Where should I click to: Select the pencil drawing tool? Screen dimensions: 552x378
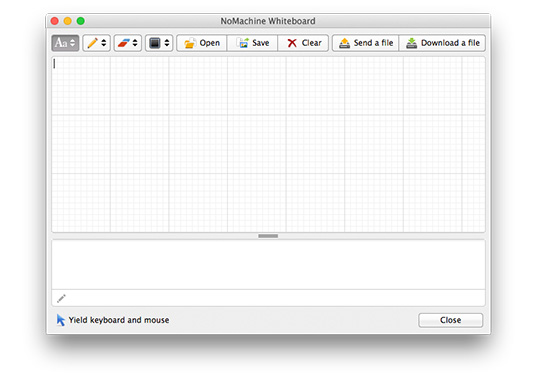point(93,43)
